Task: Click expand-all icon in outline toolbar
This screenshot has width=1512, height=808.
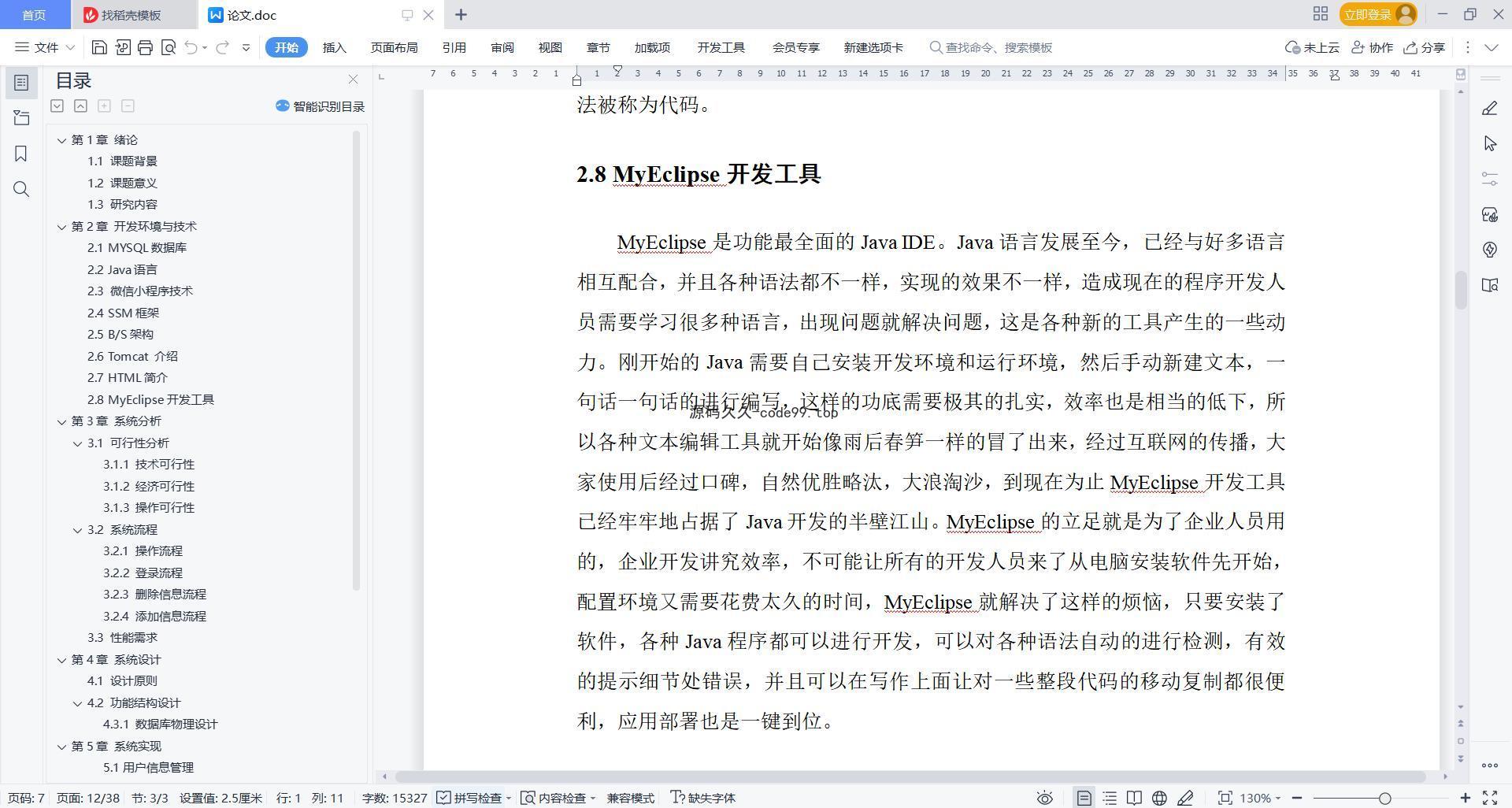Action: (x=57, y=106)
